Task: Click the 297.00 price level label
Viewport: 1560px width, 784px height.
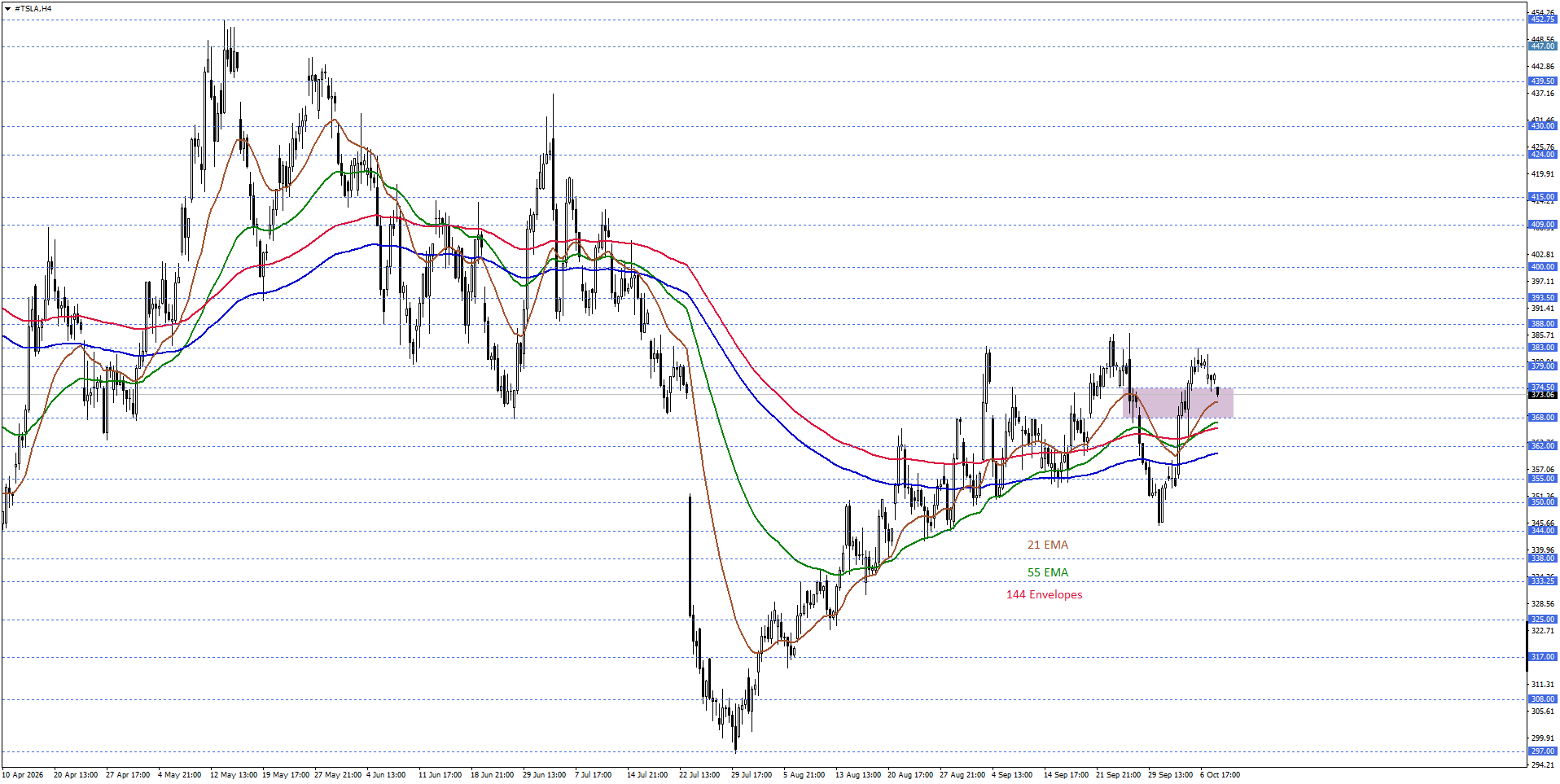Action: 1543,751
